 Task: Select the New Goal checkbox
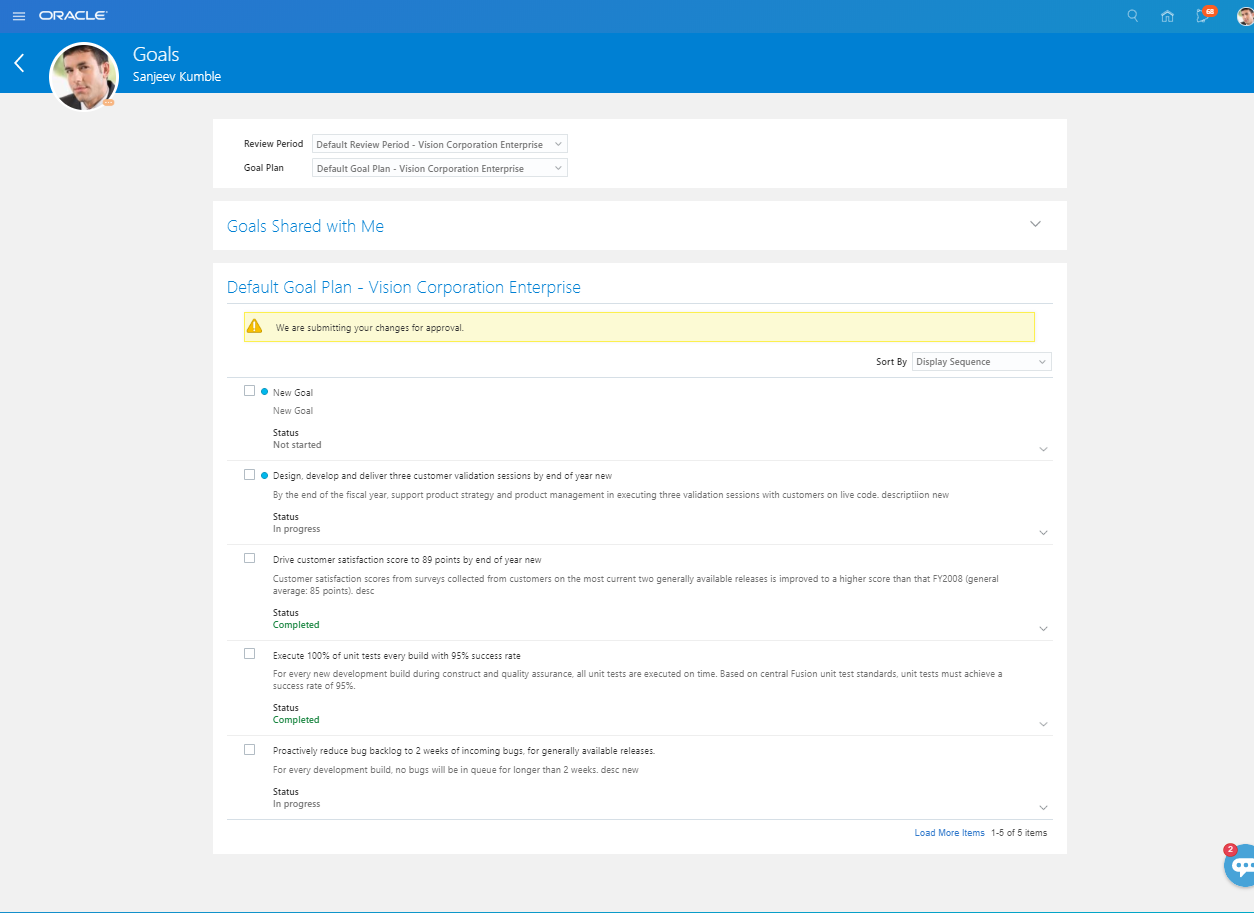click(x=249, y=390)
